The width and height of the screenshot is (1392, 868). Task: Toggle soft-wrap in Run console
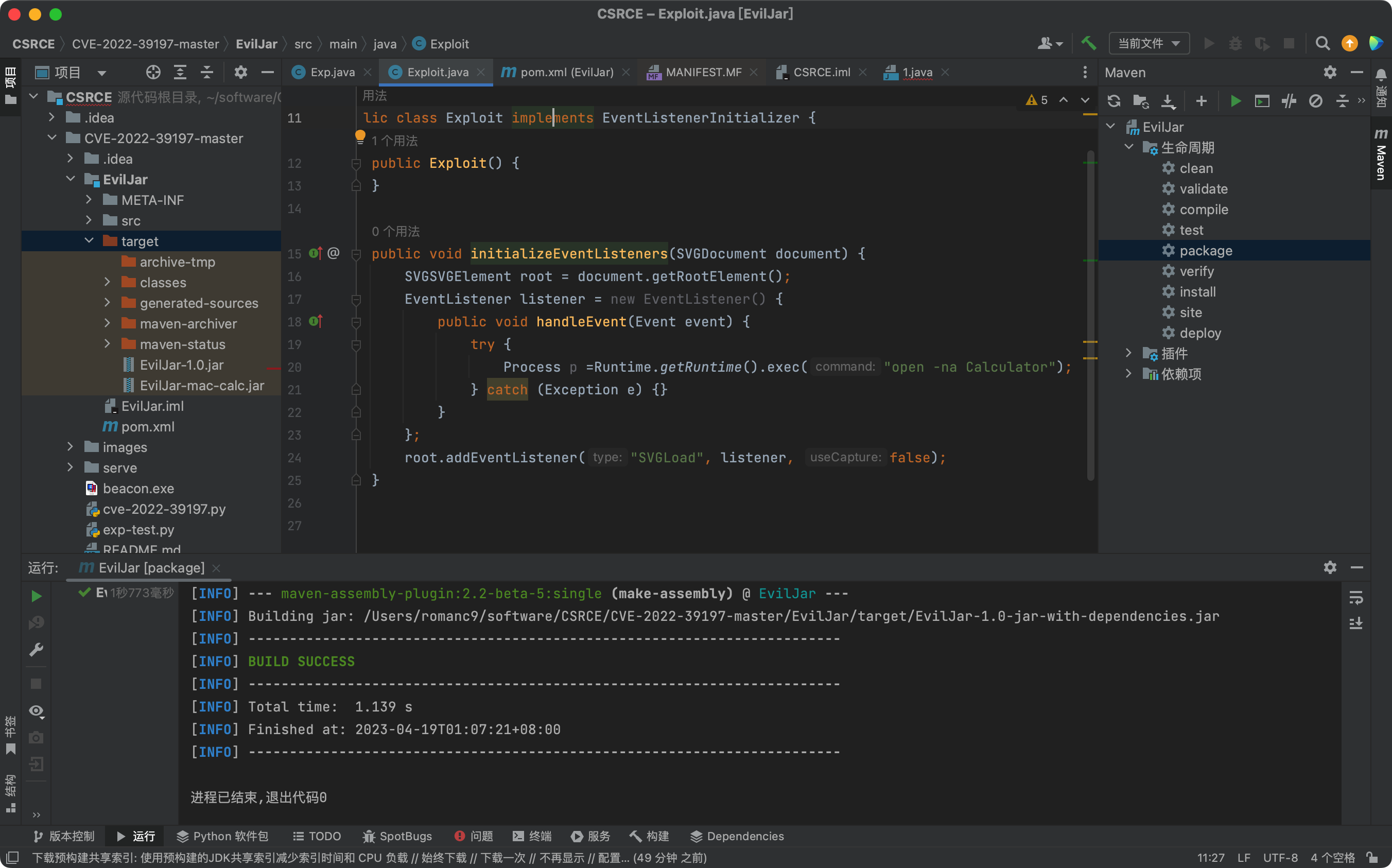[x=1356, y=598]
